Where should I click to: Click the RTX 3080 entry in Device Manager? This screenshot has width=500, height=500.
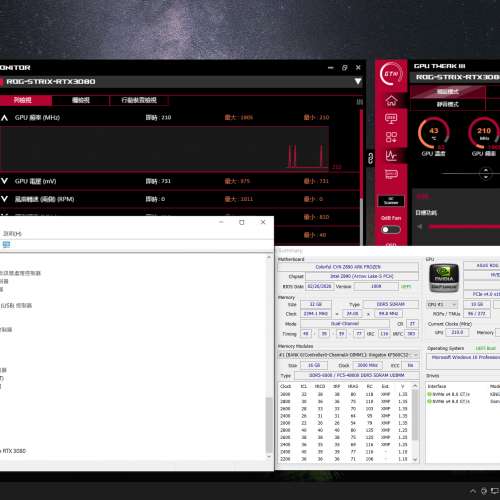tap(13, 451)
